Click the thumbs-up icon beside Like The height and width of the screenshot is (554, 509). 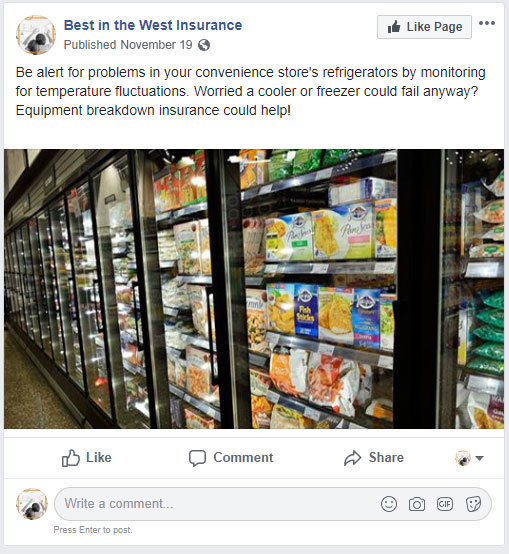pyautogui.click(x=71, y=458)
